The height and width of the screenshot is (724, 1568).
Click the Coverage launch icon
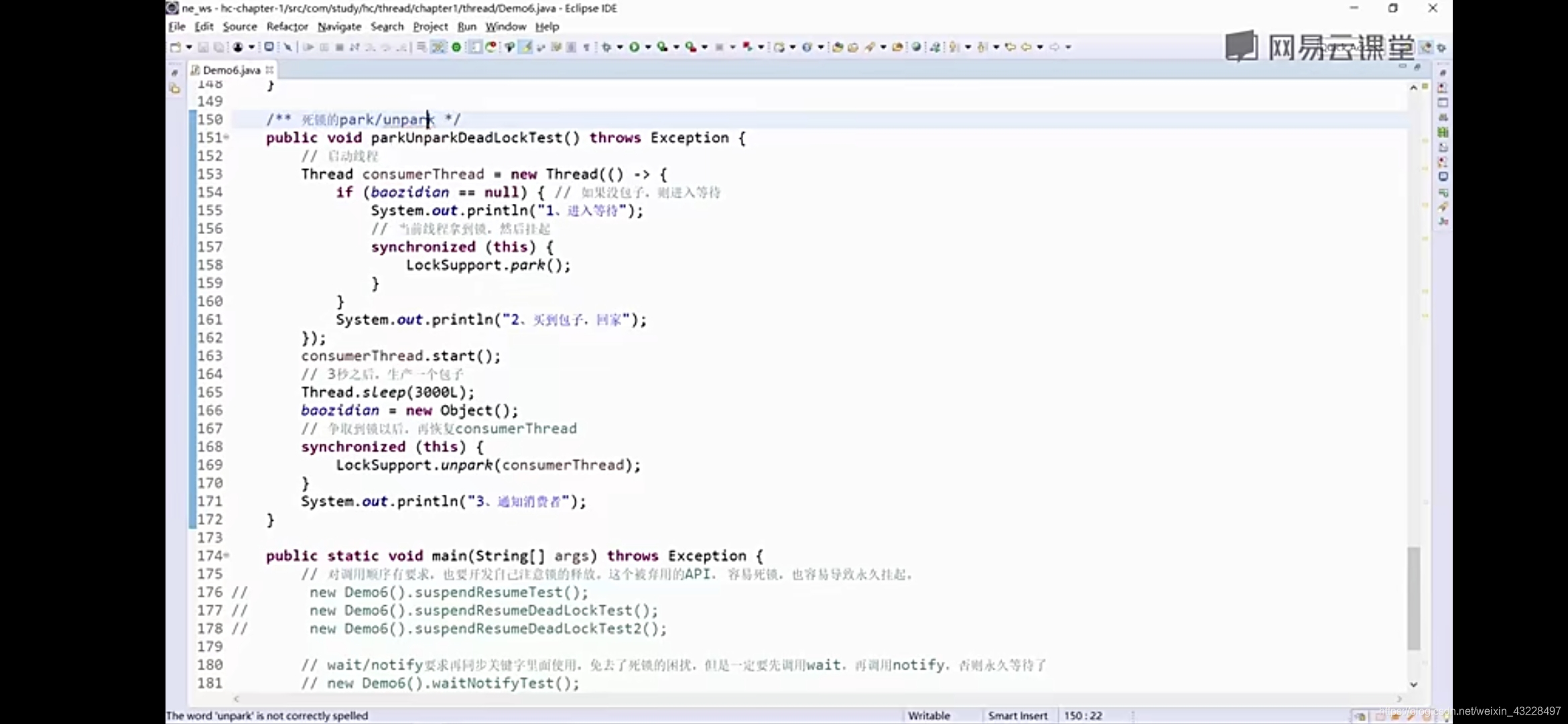coord(662,47)
